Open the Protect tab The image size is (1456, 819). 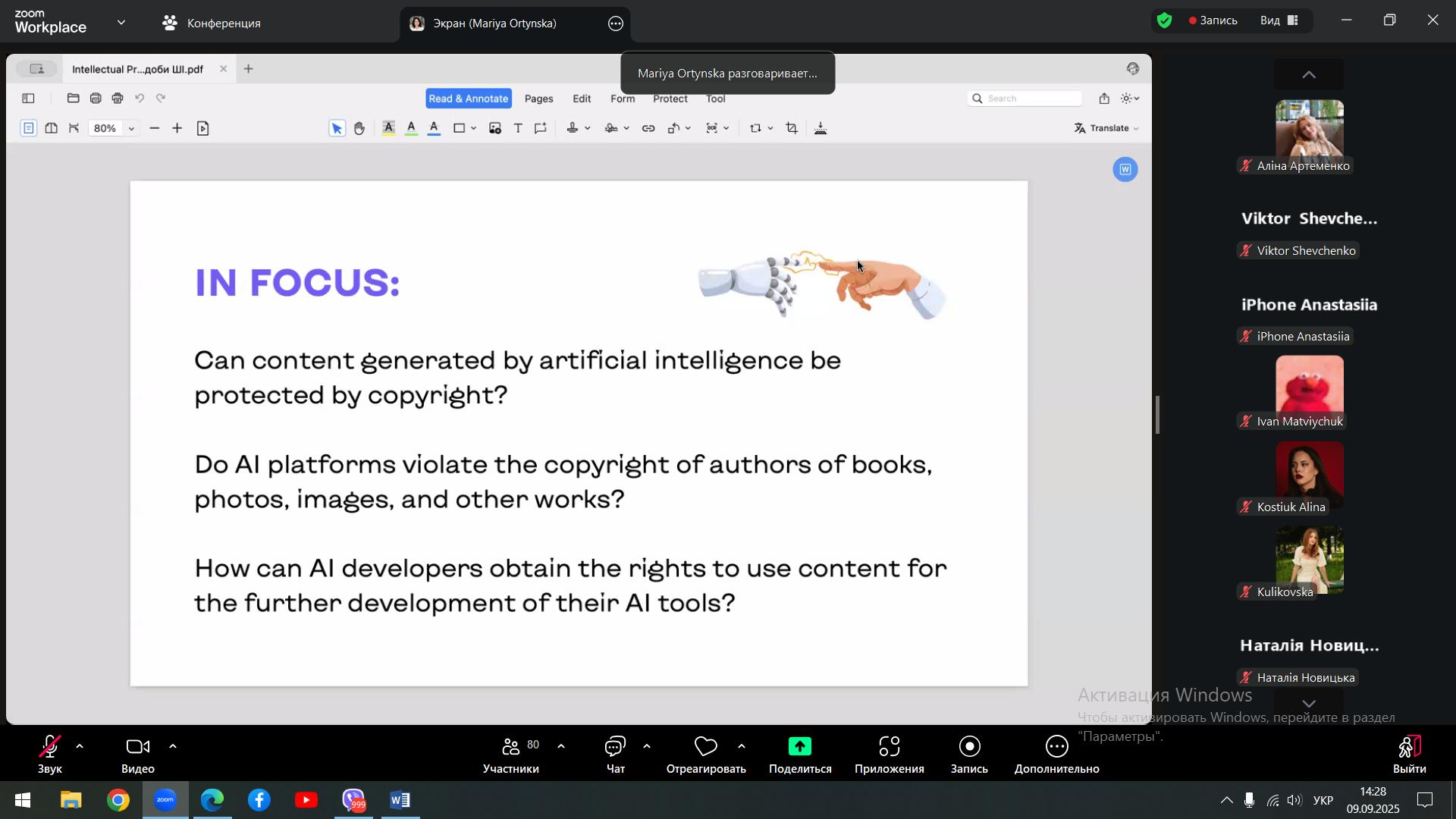pyautogui.click(x=670, y=99)
